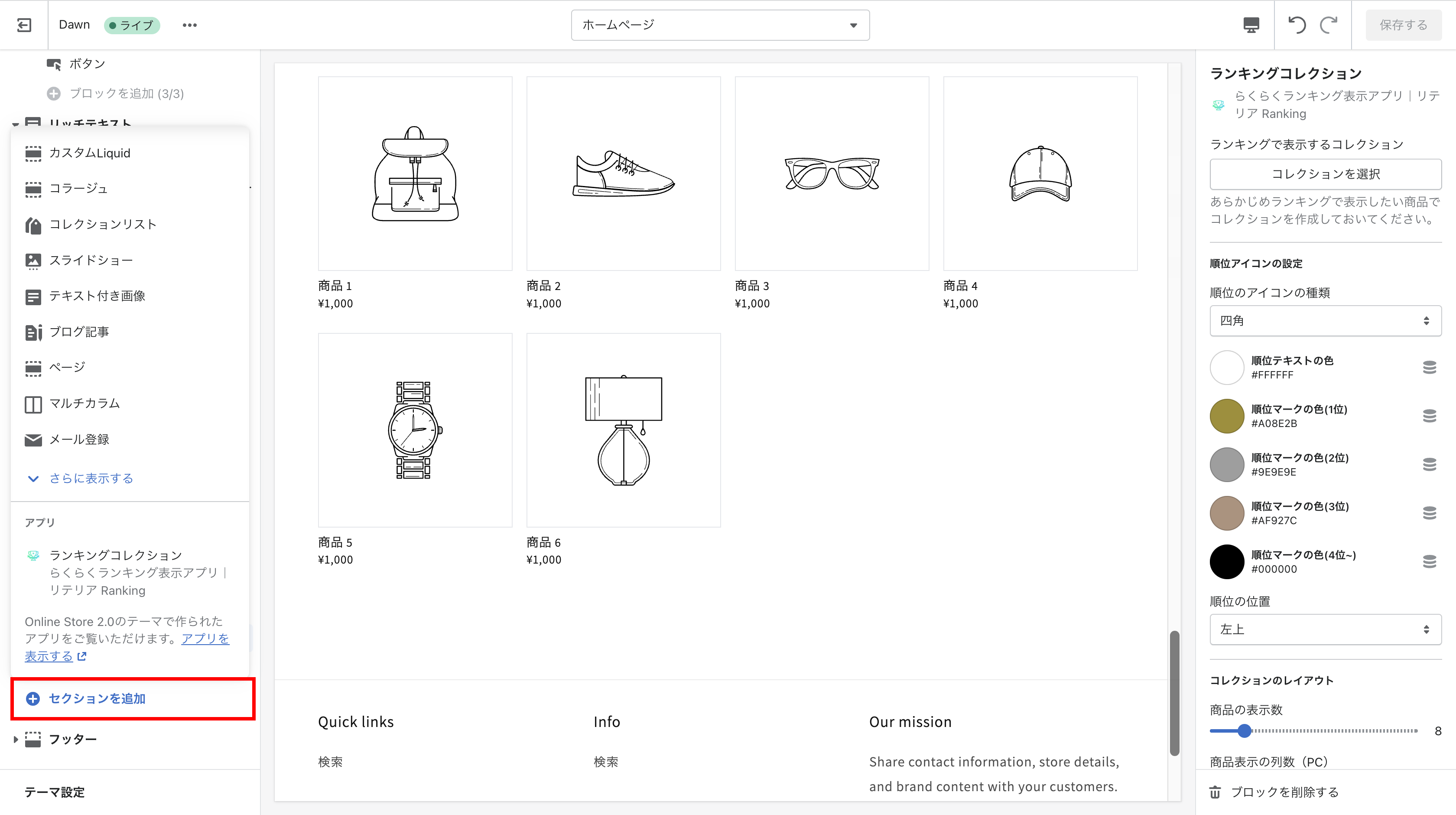Choose マルチカラム section option
The height and width of the screenshot is (815, 1456).
click(84, 403)
